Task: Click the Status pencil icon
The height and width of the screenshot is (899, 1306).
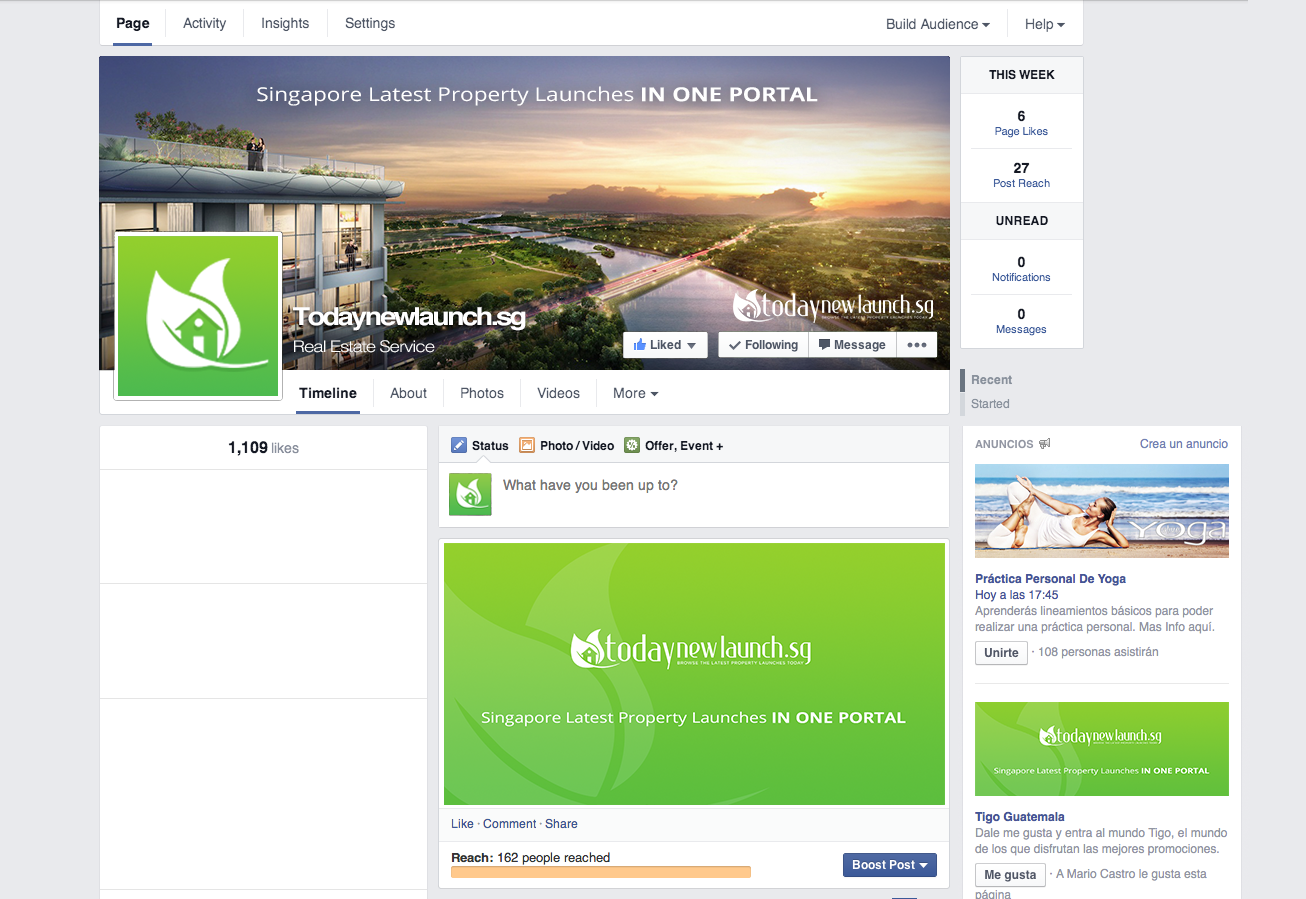Action: [x=459, y=445]
